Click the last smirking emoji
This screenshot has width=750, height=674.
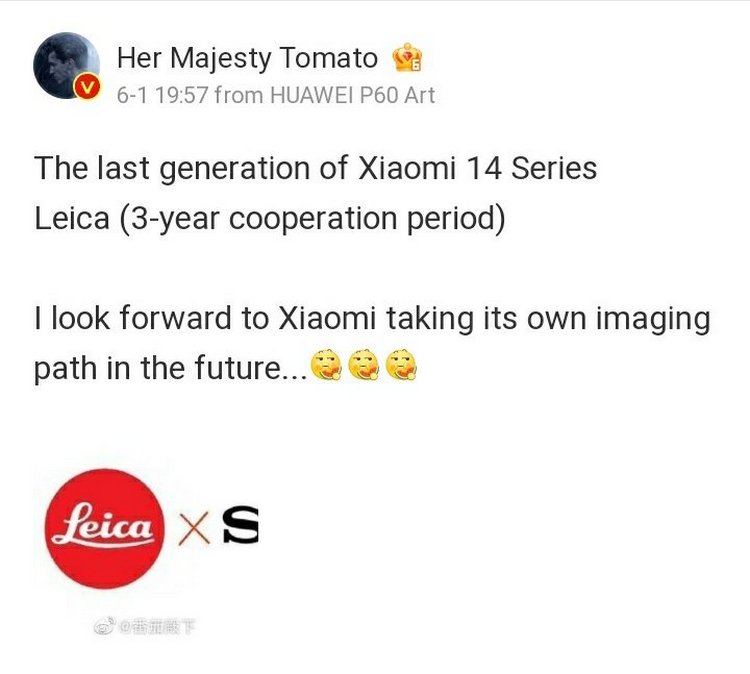[x=401, y=365]
